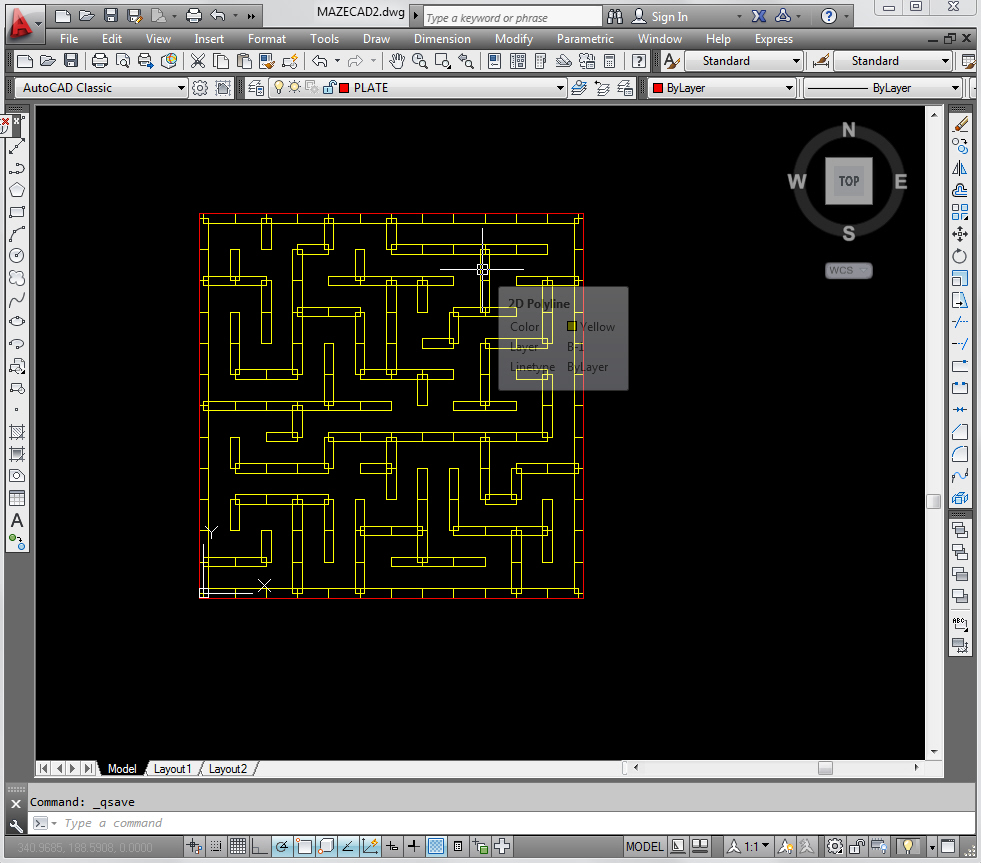Click the keyword search field
Viewport: 981px width, 863px height.
point(512,18)
